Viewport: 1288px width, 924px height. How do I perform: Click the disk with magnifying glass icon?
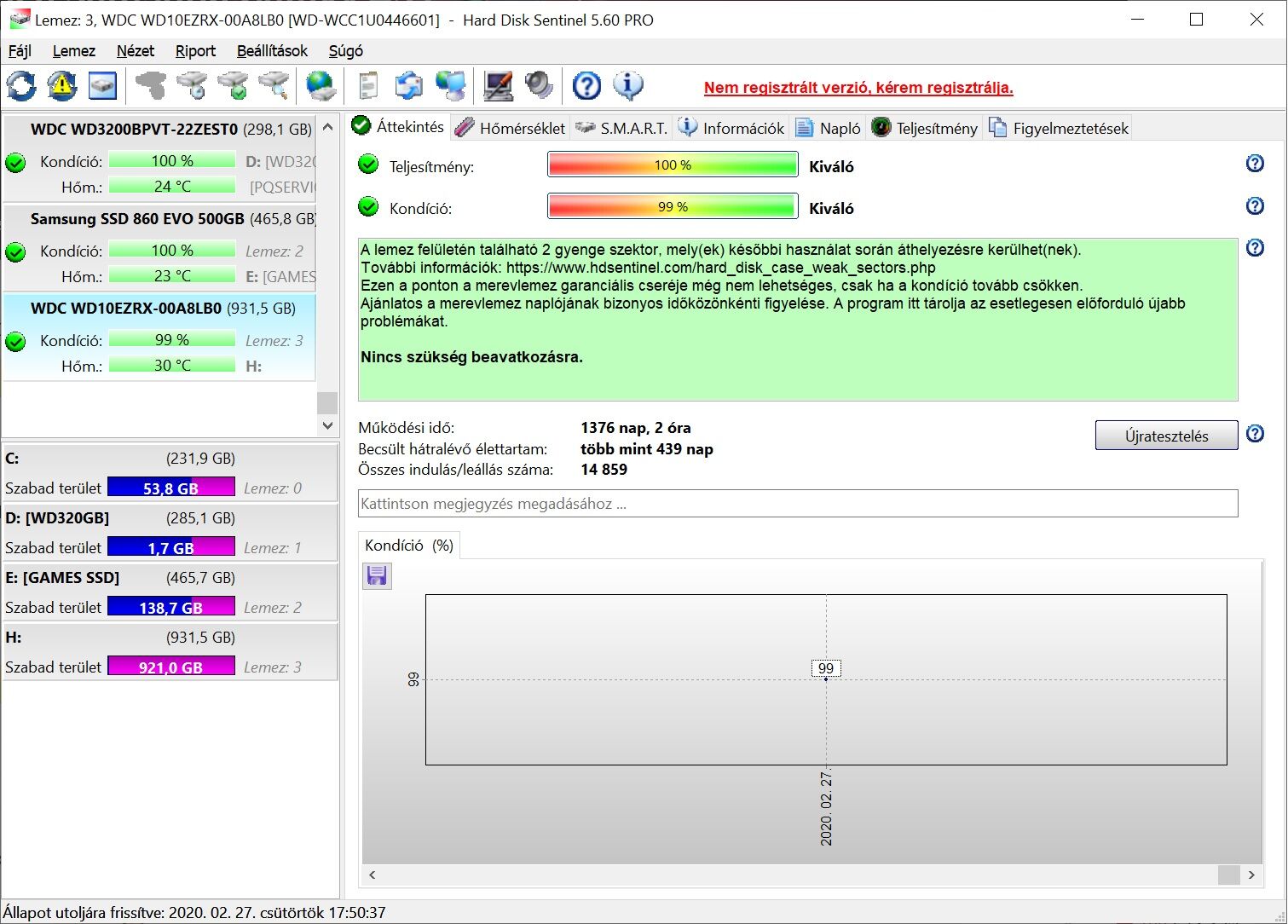click(274, 86)
